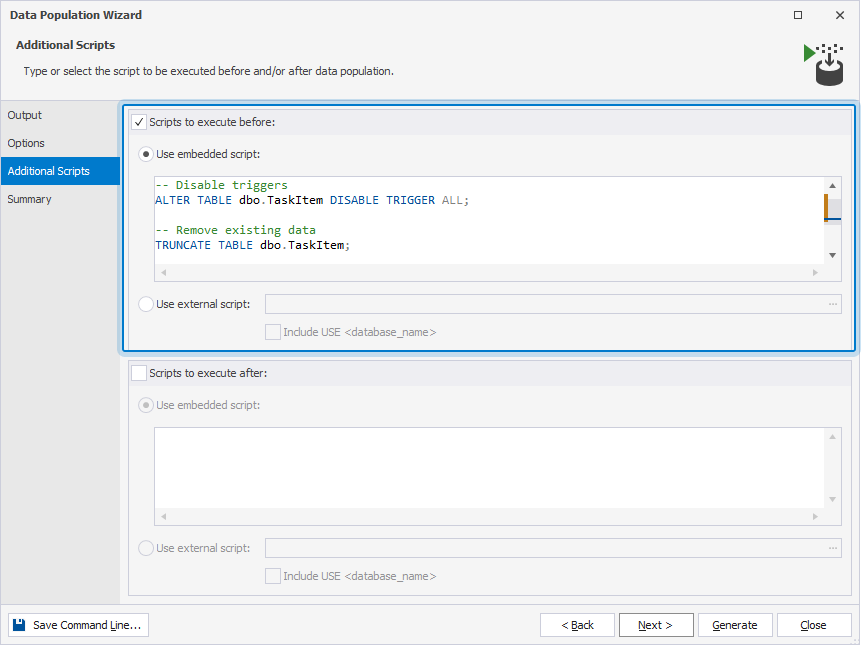Close the wizard with the X icon
This screenshot has height=645, width=861.
840,15
